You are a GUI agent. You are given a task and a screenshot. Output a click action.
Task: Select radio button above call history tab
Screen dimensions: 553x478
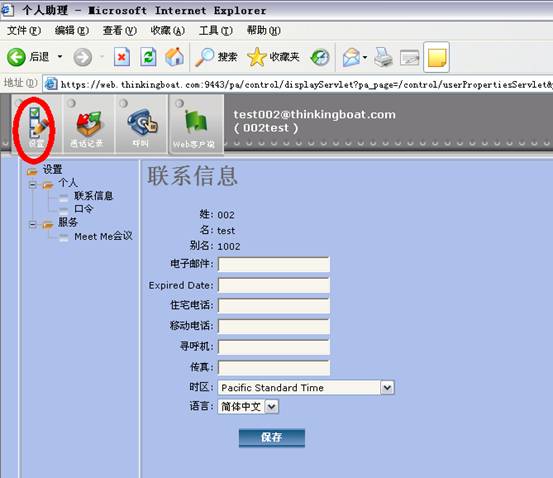pos(71,103)
